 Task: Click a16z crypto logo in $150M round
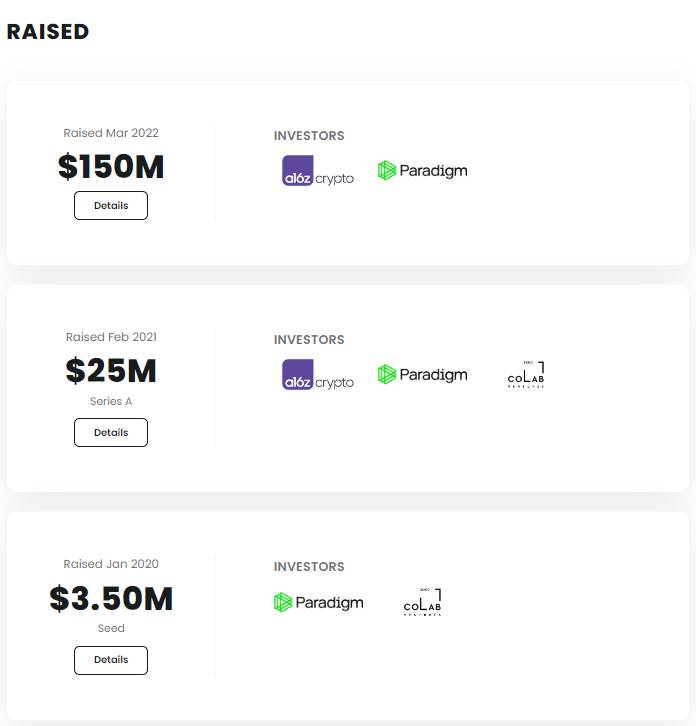point(318,171)
